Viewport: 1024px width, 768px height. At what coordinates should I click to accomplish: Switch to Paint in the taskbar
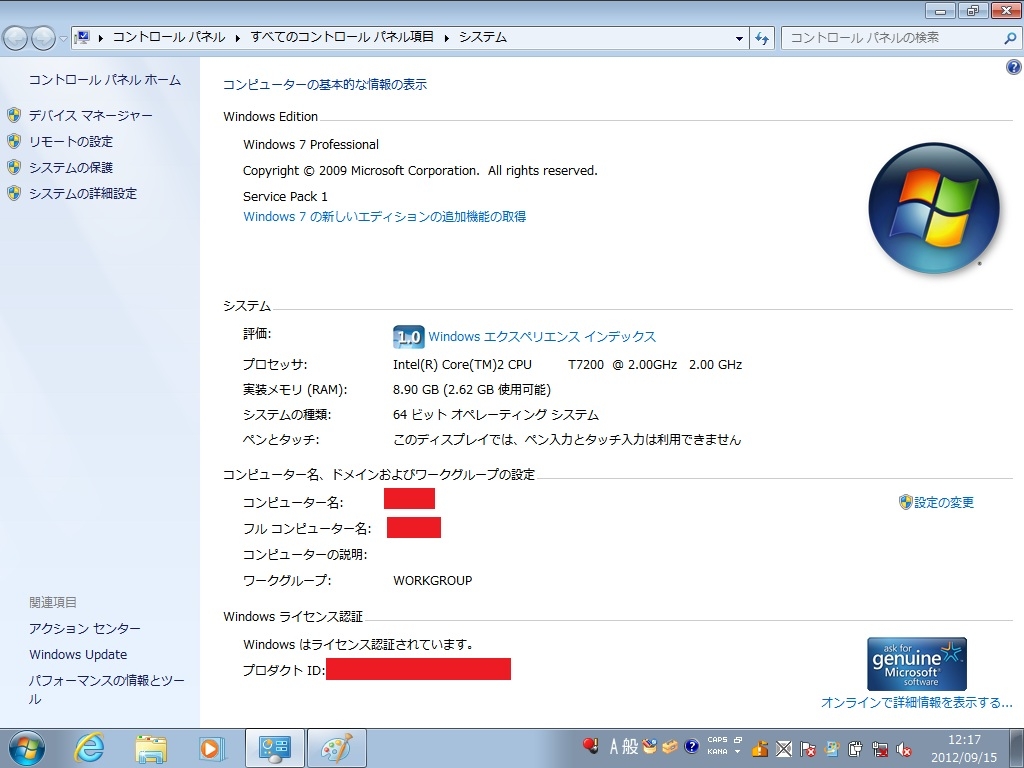pyautogui.click(x=336, y=747)
